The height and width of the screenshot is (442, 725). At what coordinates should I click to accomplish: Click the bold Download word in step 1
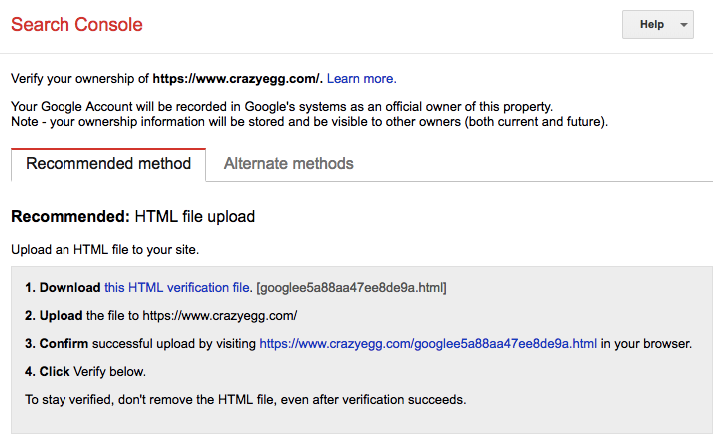[x=70, y=288]
